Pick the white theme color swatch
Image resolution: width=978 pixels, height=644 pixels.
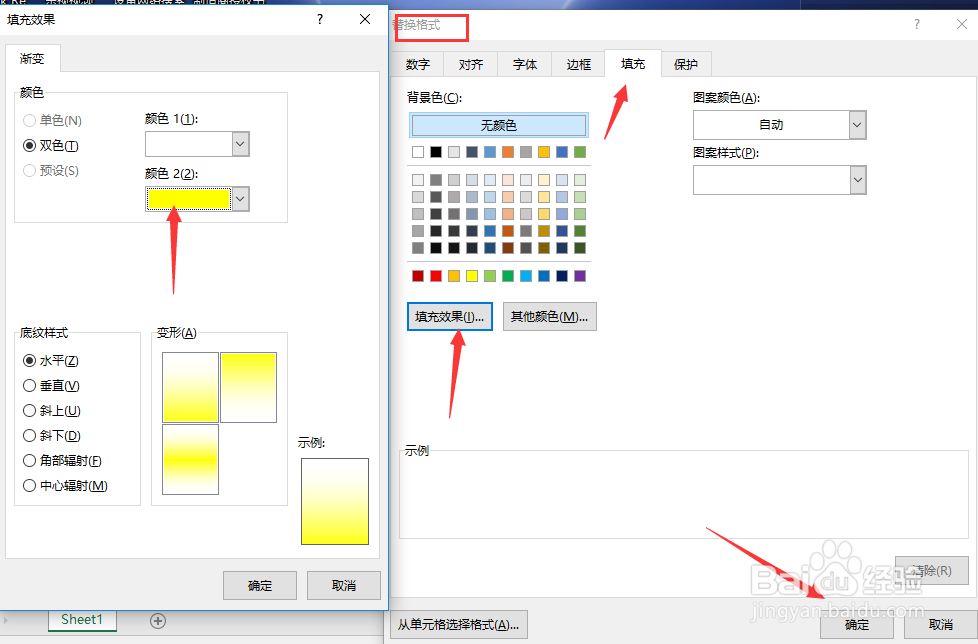[x=418, y=151]
